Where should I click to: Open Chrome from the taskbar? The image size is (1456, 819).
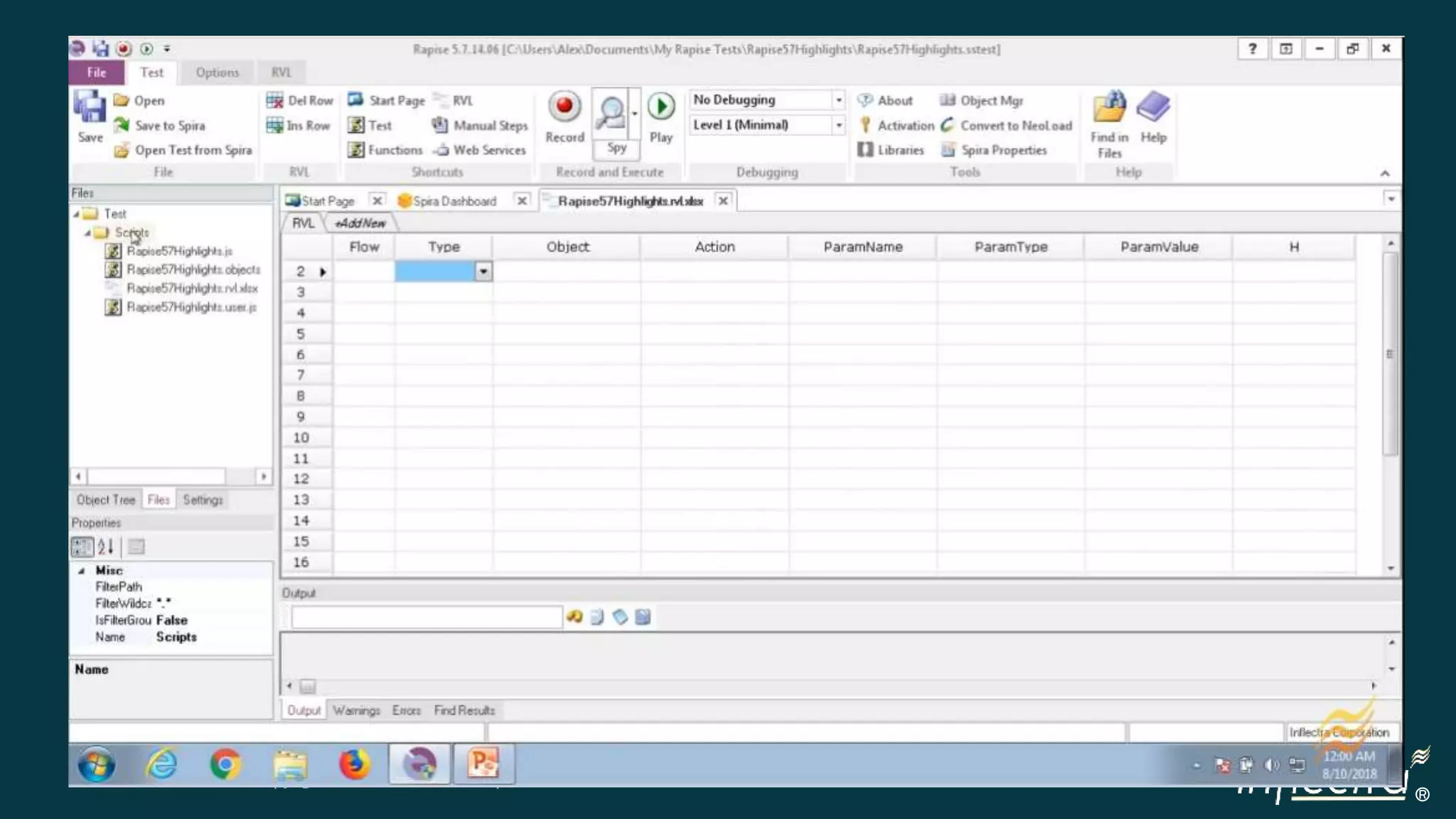(x=225, y=765)
